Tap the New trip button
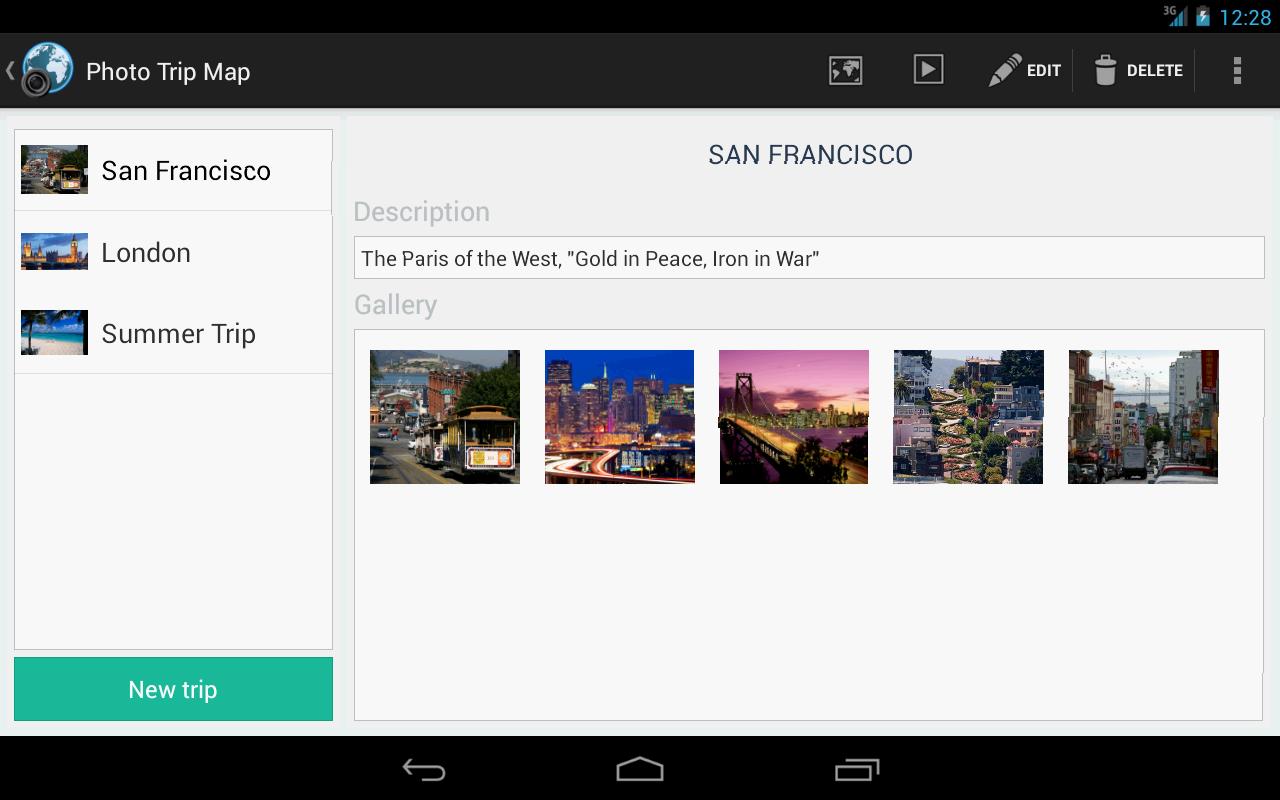This screenshot has height=800, width=1280. coord(173,689)
